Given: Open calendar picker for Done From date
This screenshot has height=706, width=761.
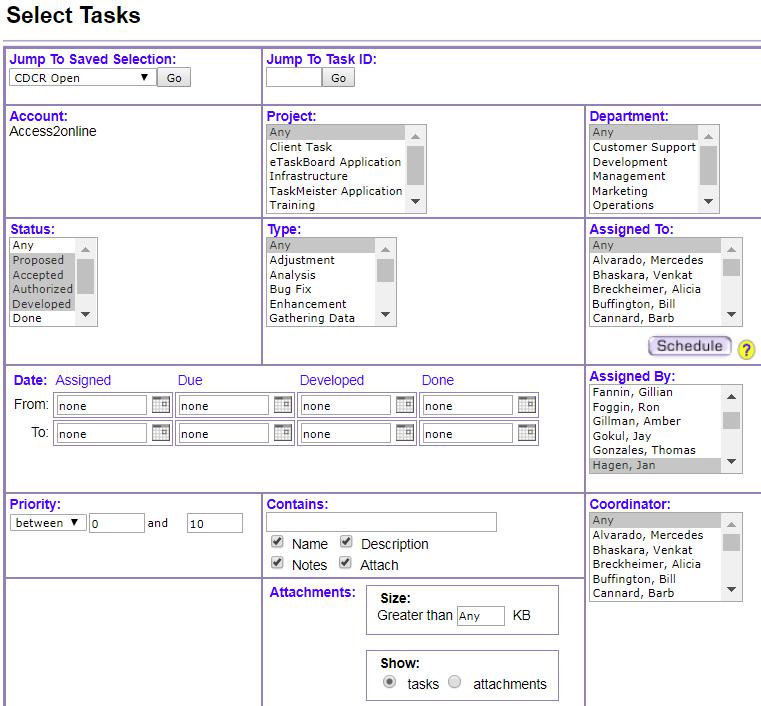Looking at the screenshot, I should pos(527,405).
